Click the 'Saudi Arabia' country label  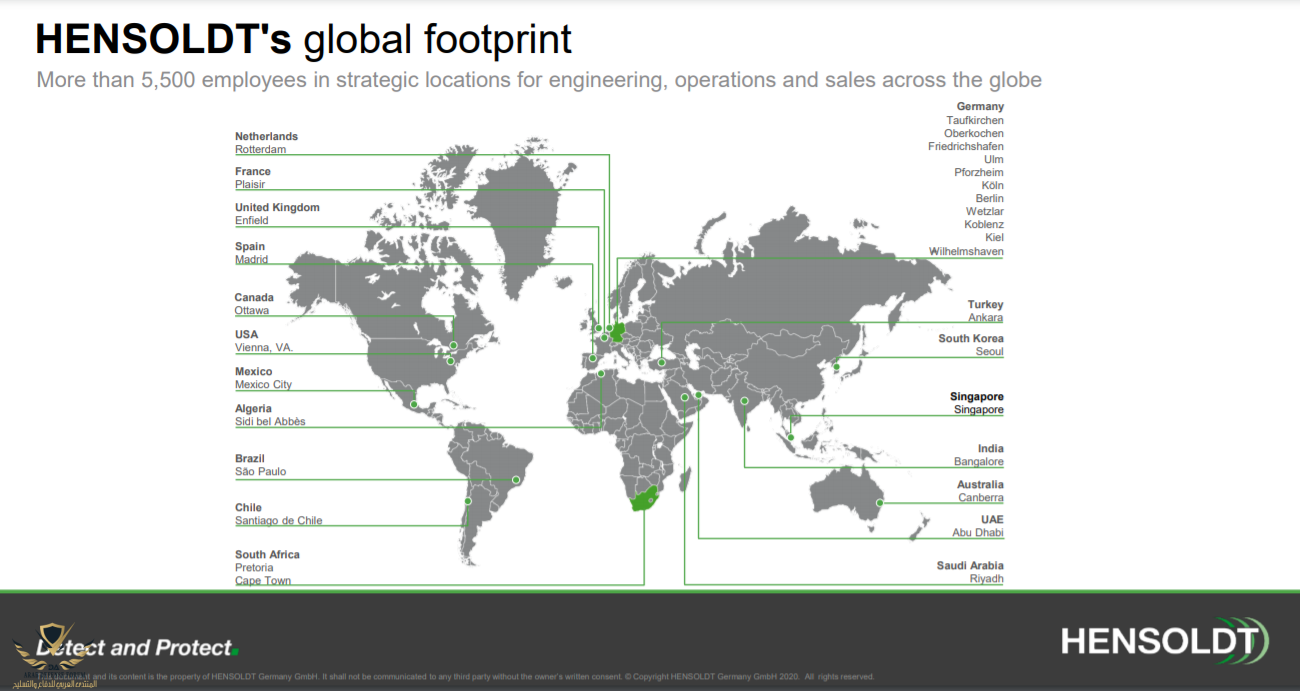tap(970, 565)
